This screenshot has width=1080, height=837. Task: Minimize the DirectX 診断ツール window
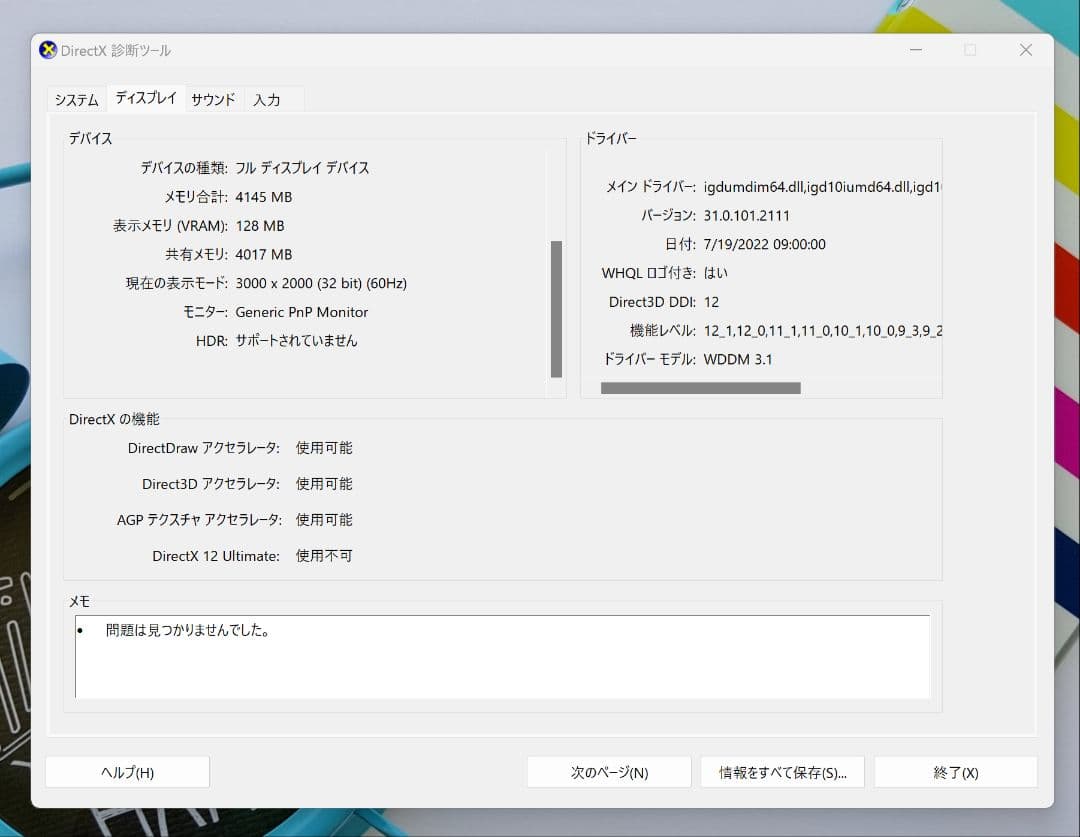pos(915,50)
